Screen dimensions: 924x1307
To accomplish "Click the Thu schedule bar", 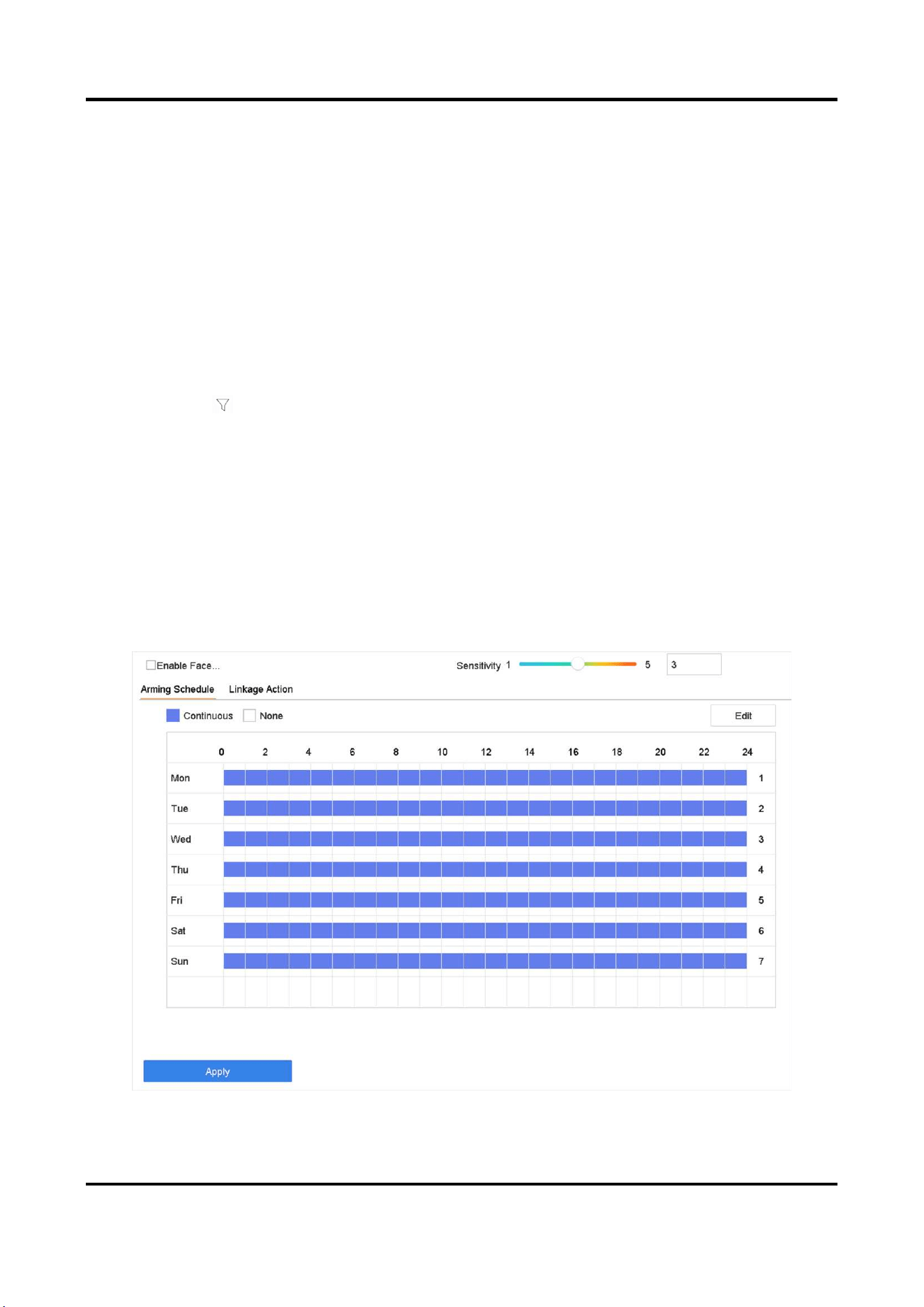I will (485, 870).
